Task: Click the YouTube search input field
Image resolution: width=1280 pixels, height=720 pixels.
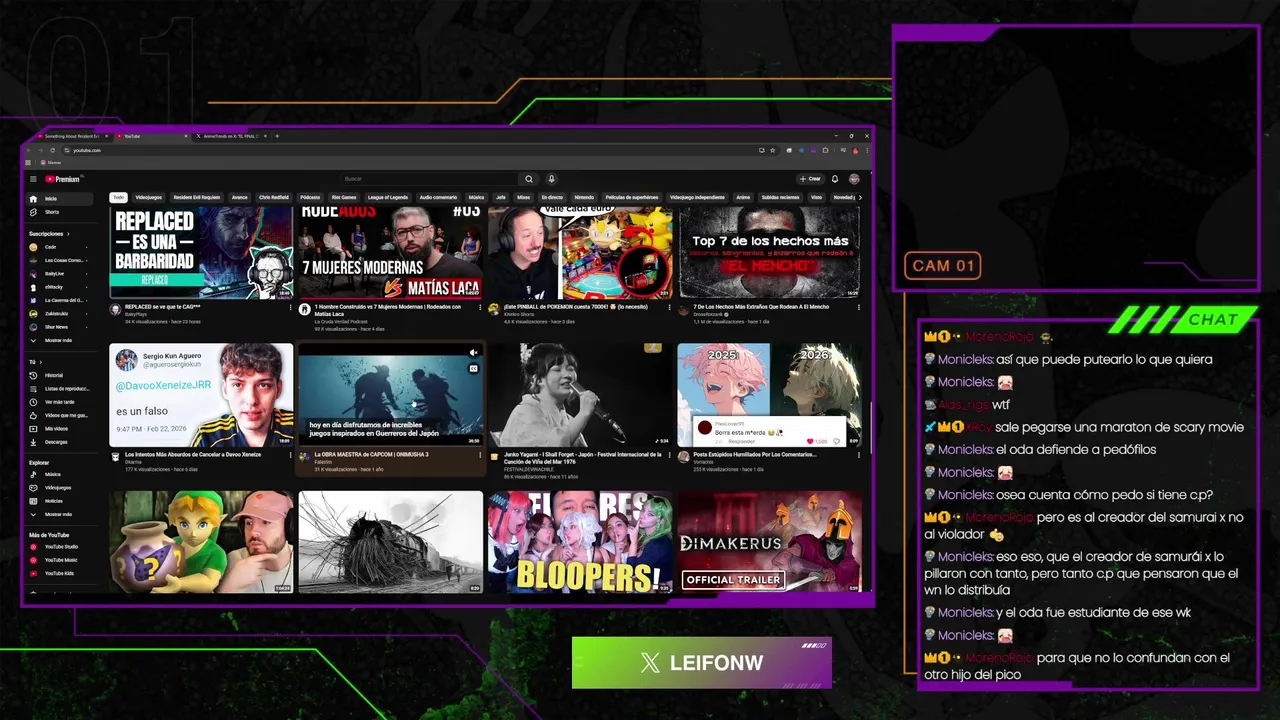Action: click(x=428, y=179)
